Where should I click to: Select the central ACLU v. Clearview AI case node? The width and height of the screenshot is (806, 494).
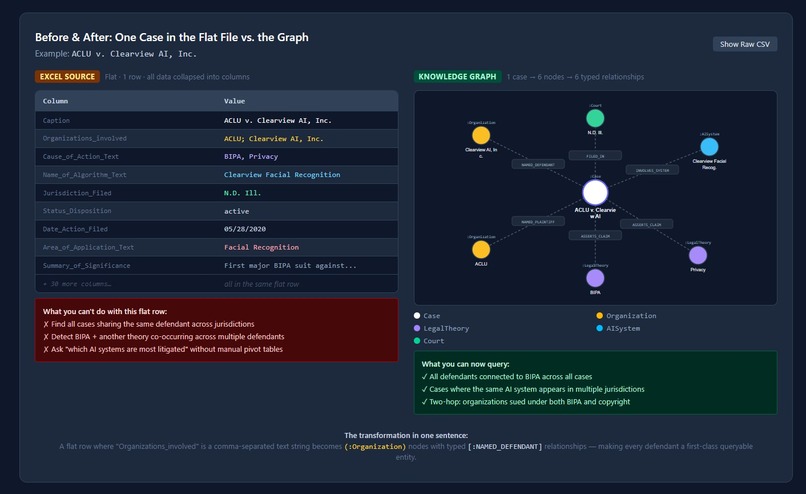[595, 193]
